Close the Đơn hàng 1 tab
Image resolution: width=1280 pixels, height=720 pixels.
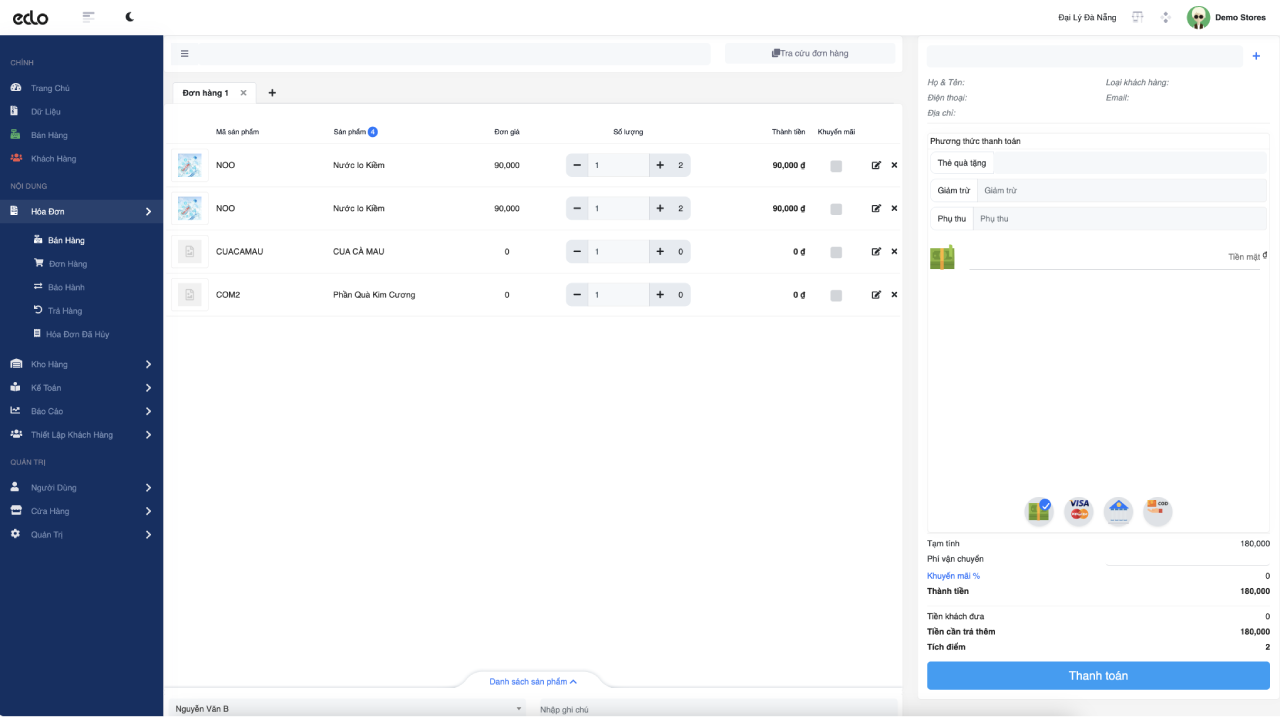click(243, 93)
